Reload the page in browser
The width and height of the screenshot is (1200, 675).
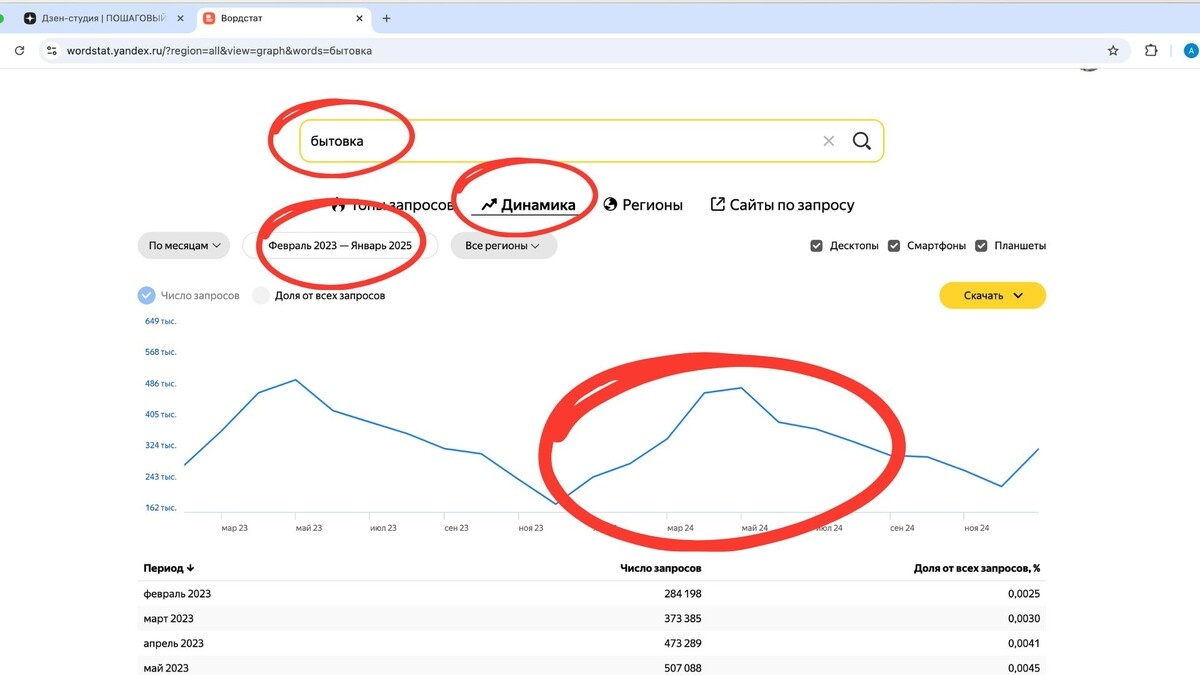point(19,50)
